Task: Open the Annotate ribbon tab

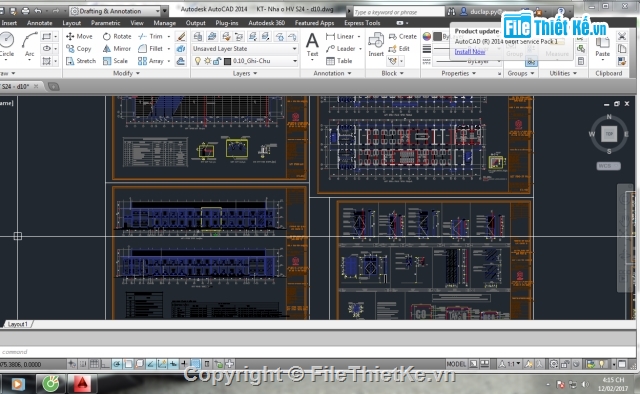Action: [x=39, y=23]
